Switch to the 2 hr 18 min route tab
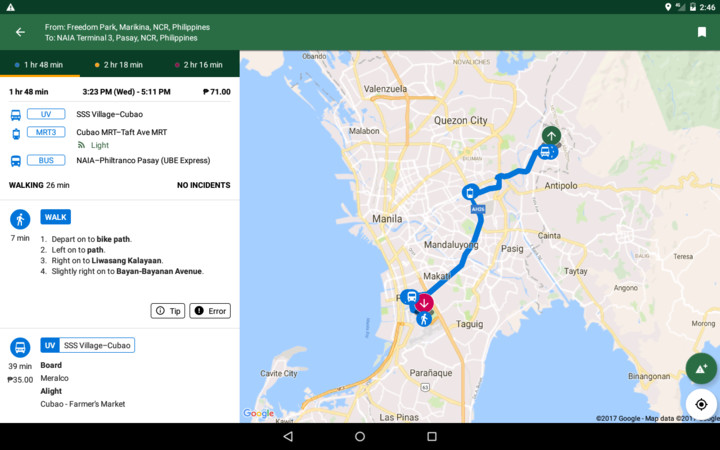The image size is (720, 450). point(119,65)
